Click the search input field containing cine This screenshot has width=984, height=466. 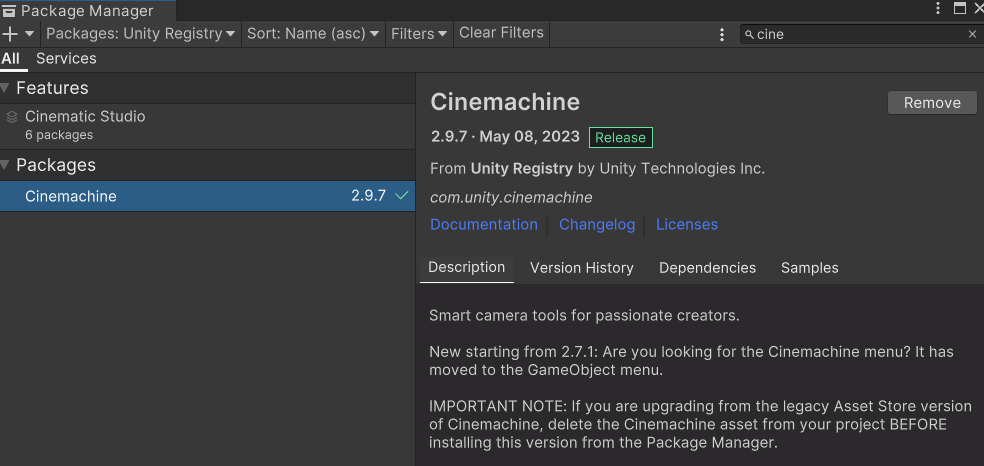[860, 34]
